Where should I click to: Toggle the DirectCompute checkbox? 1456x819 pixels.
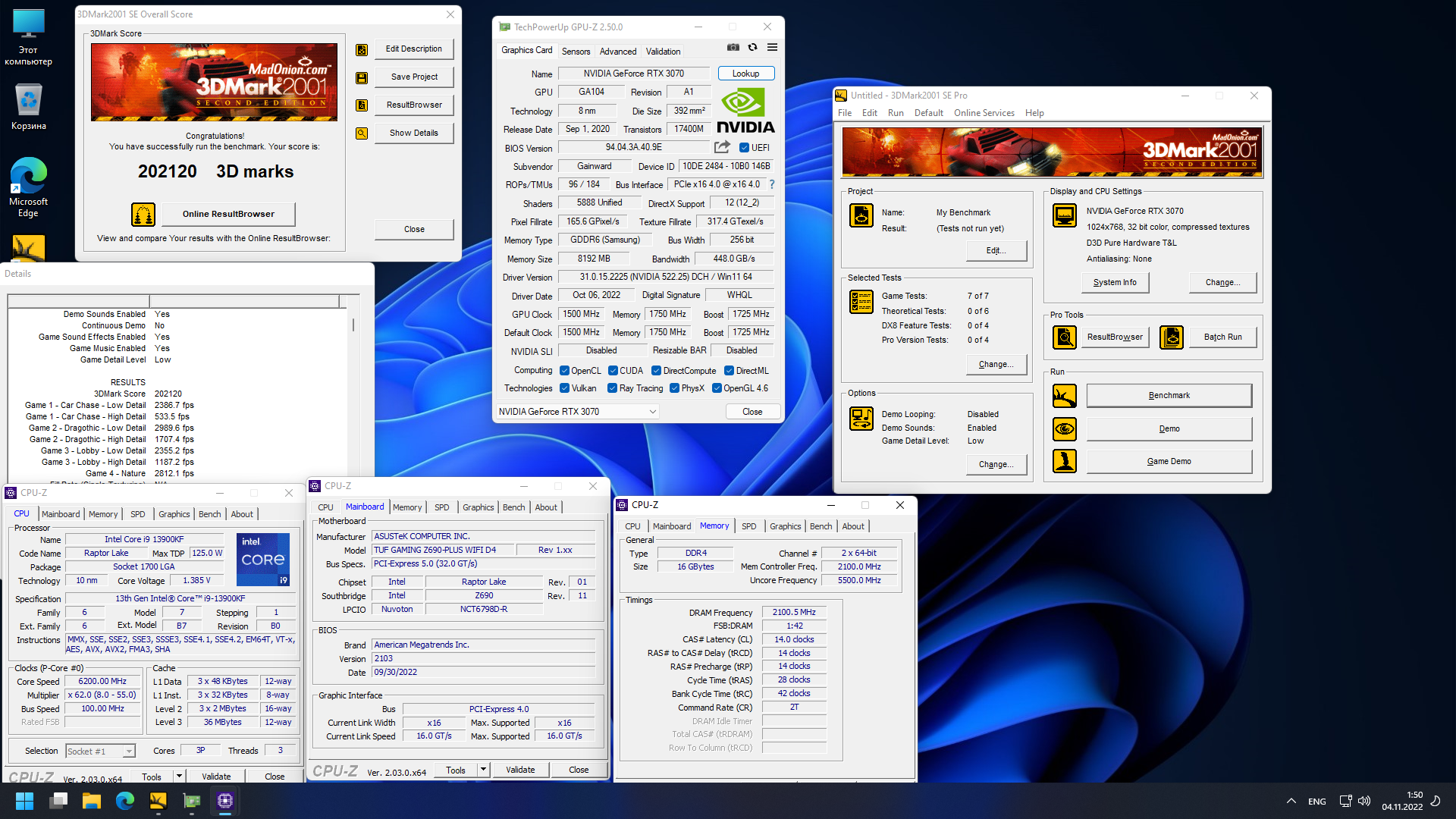(x=657, y=371)
